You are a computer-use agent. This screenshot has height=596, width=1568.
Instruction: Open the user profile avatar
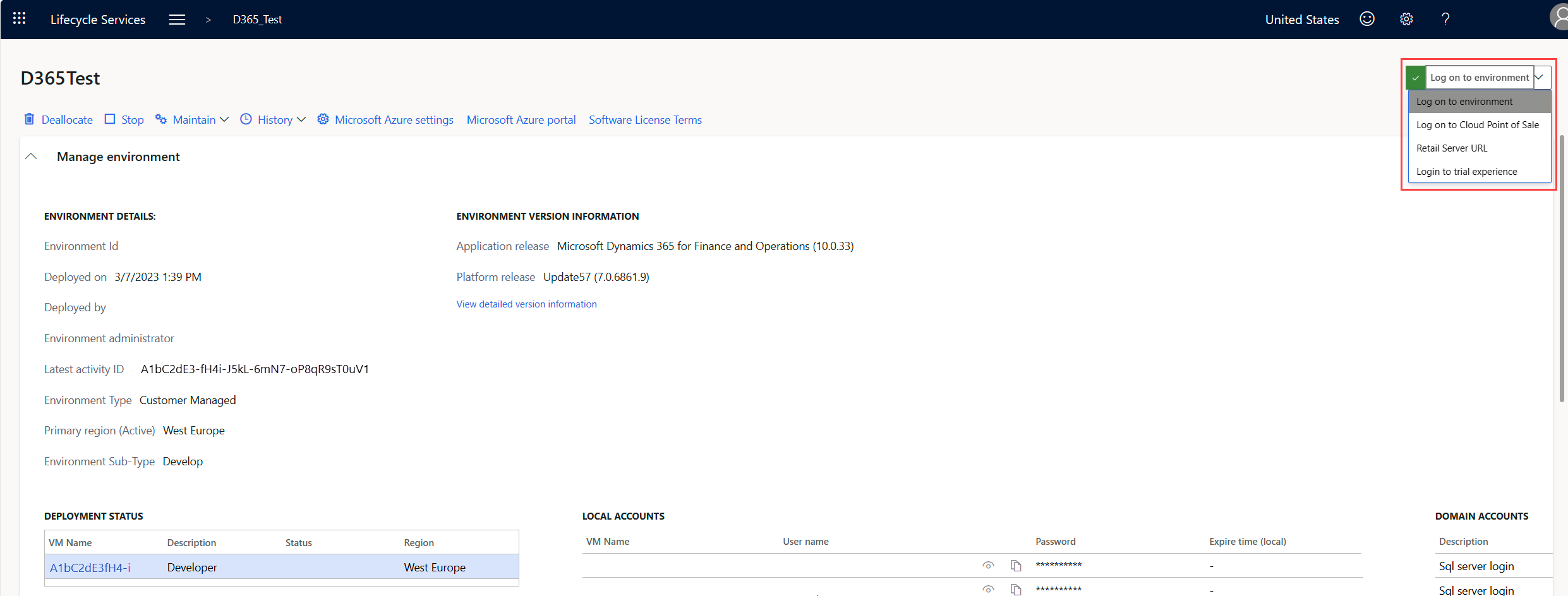(x=1559, y=18)
